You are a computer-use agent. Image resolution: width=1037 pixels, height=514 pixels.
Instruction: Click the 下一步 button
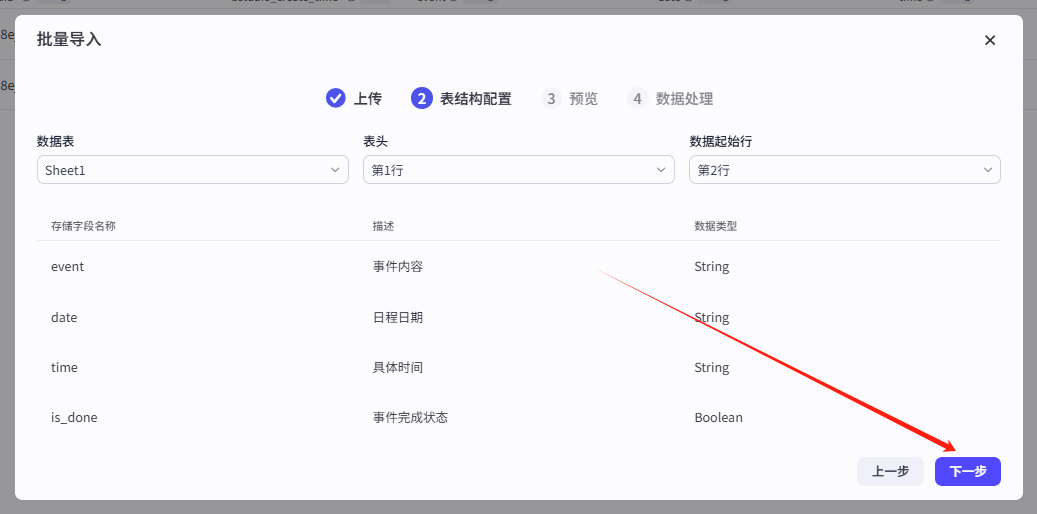coord(967,471)
